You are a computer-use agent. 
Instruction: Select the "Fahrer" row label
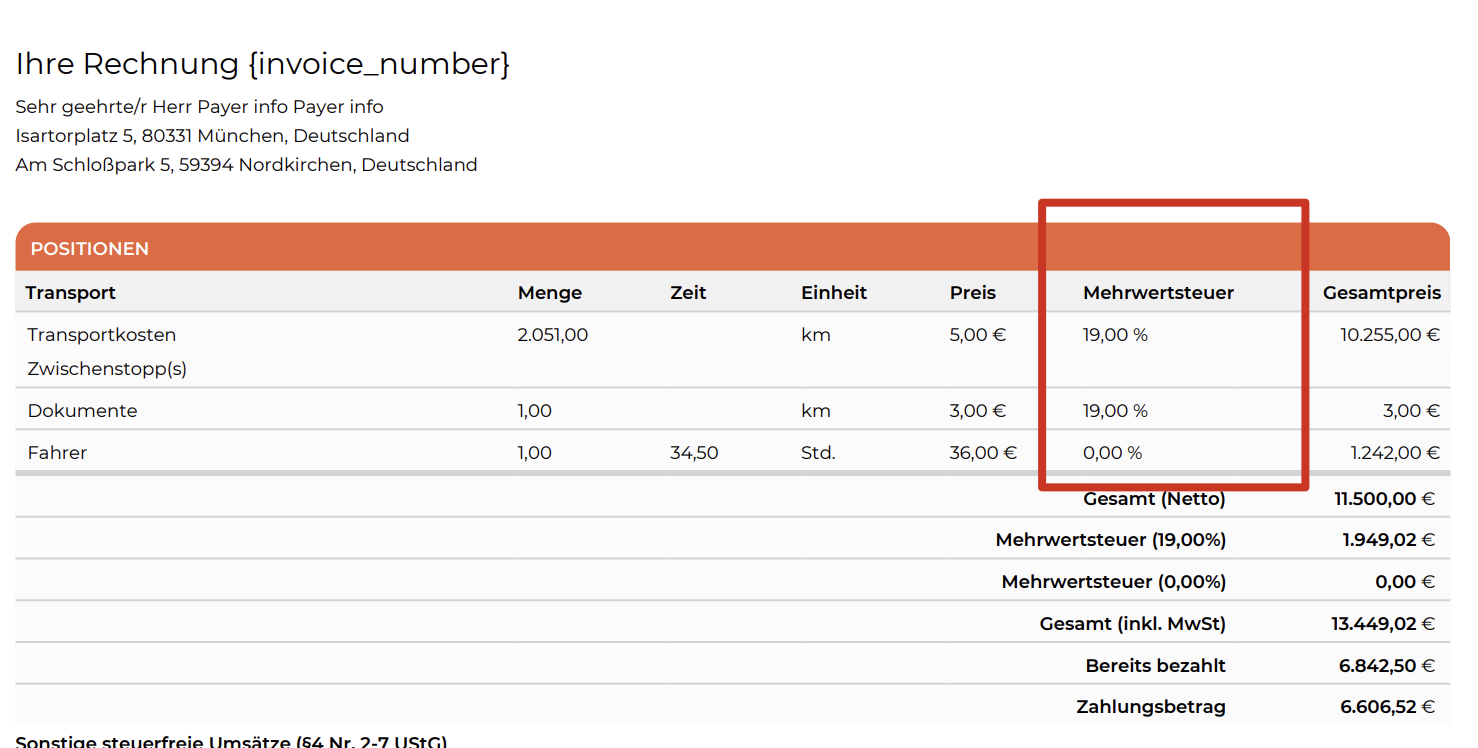pos(58,453)
